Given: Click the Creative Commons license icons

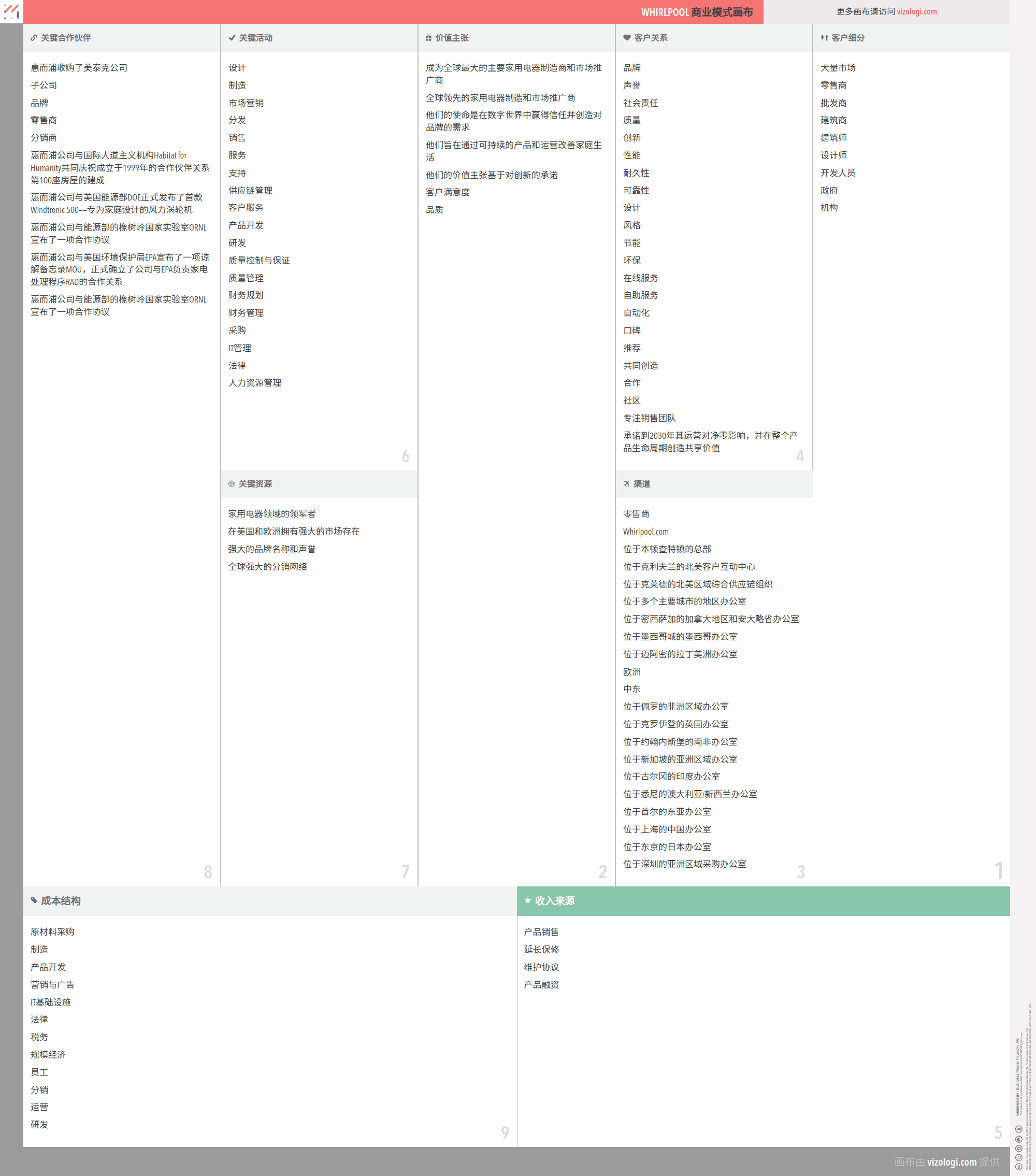Looking at the screenshot, I should (x=1019, y=1148).
